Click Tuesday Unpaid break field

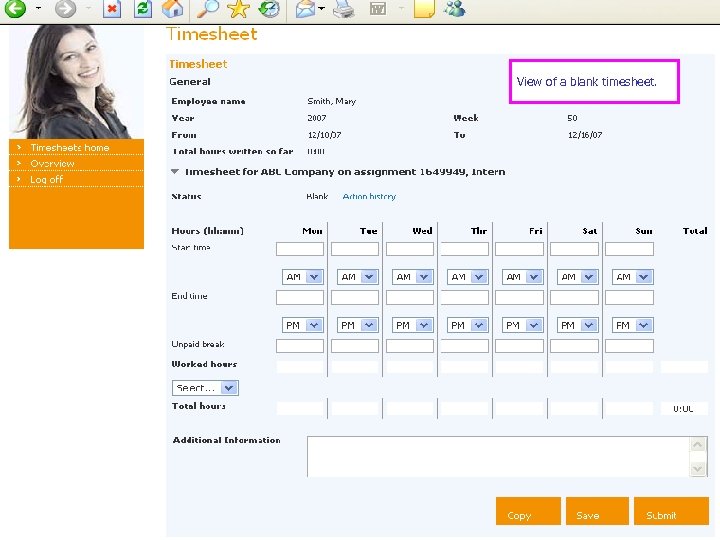tap(355, 346)
